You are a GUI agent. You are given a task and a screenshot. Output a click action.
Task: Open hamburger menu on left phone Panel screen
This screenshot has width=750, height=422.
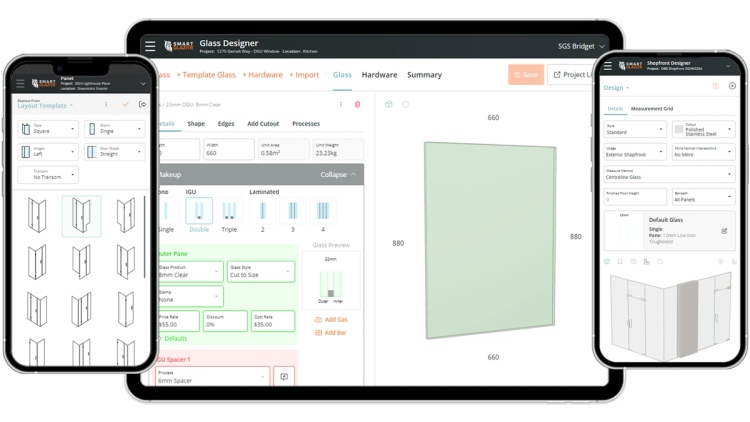click(20, 83)
